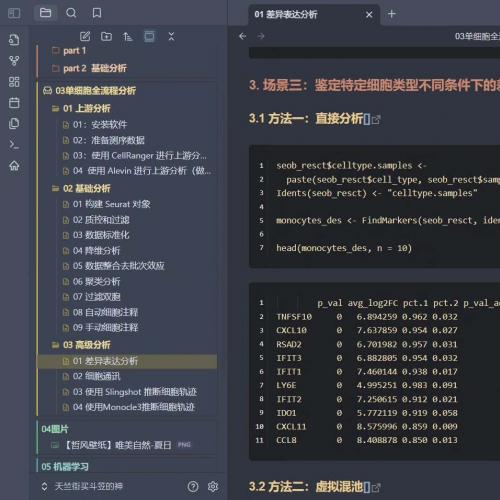Open note 02 细胞通讯

[x=97, y=376]
